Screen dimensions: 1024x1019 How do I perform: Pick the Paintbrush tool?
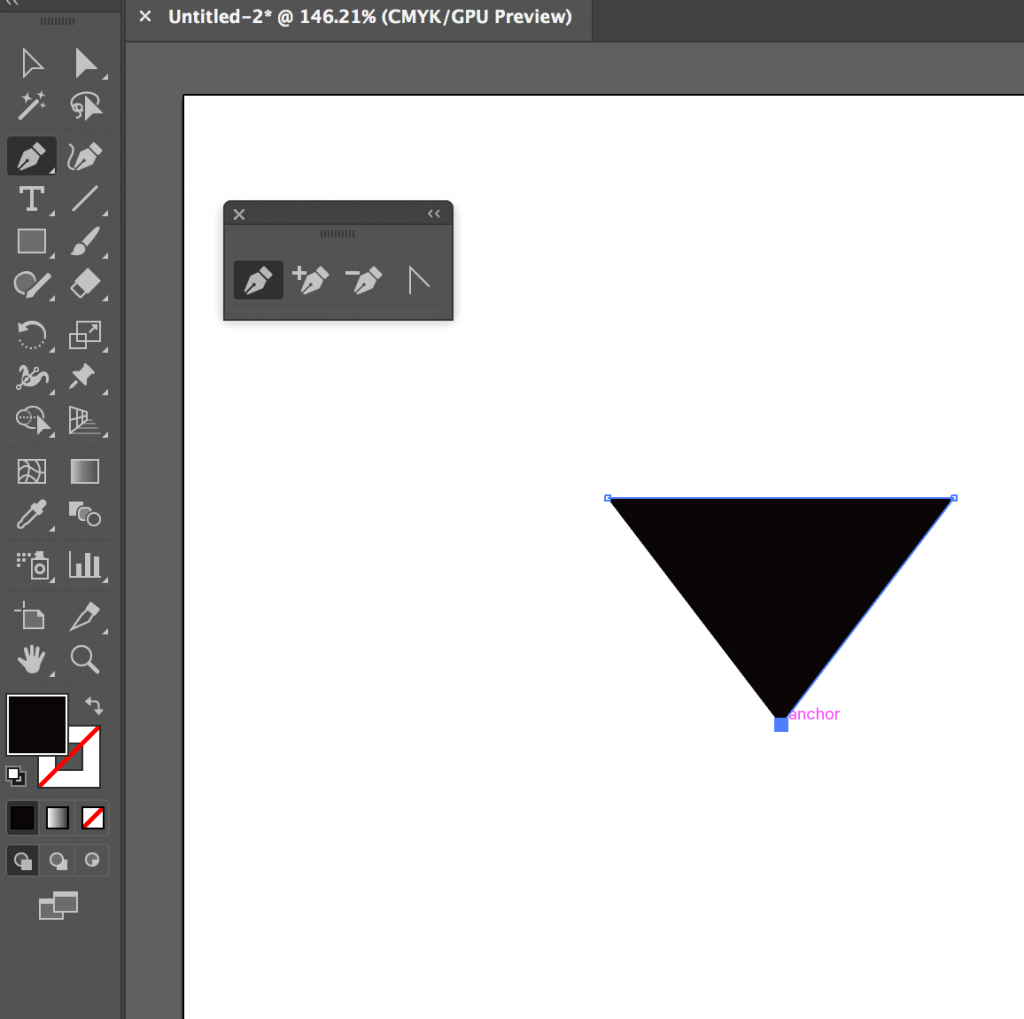[87, 242]
